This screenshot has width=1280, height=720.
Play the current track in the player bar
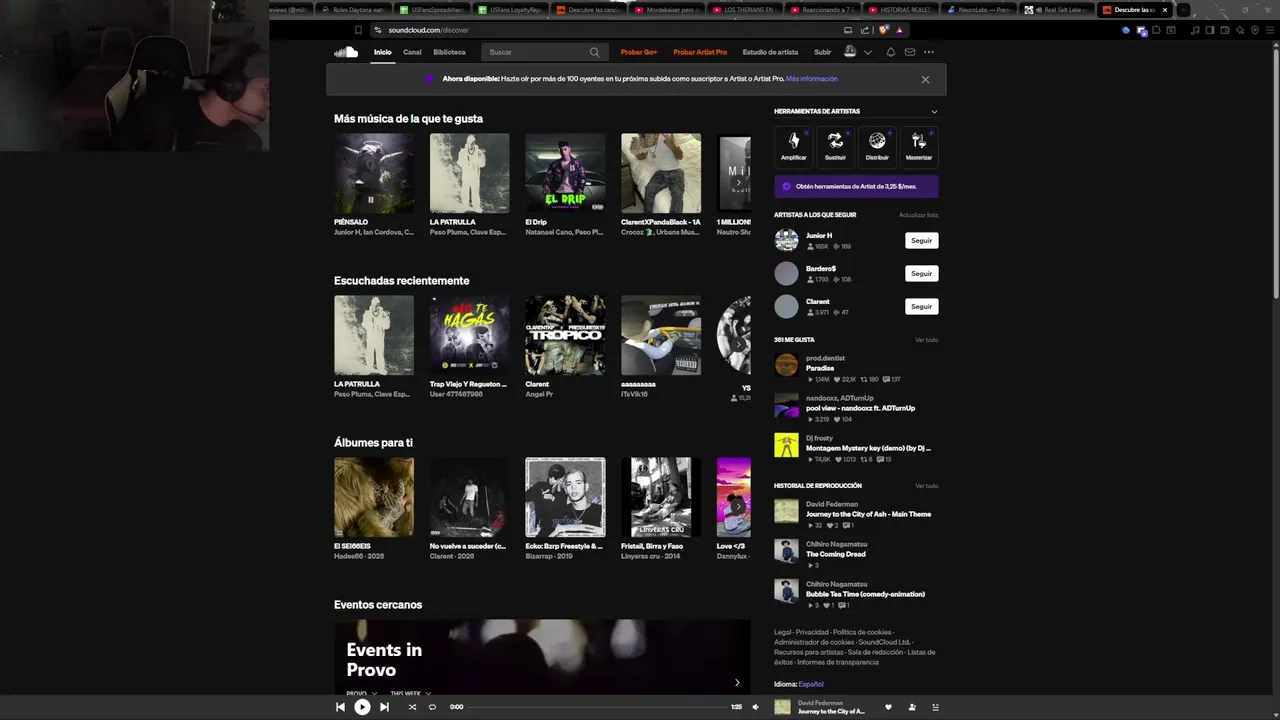click(x=362, y=707)
